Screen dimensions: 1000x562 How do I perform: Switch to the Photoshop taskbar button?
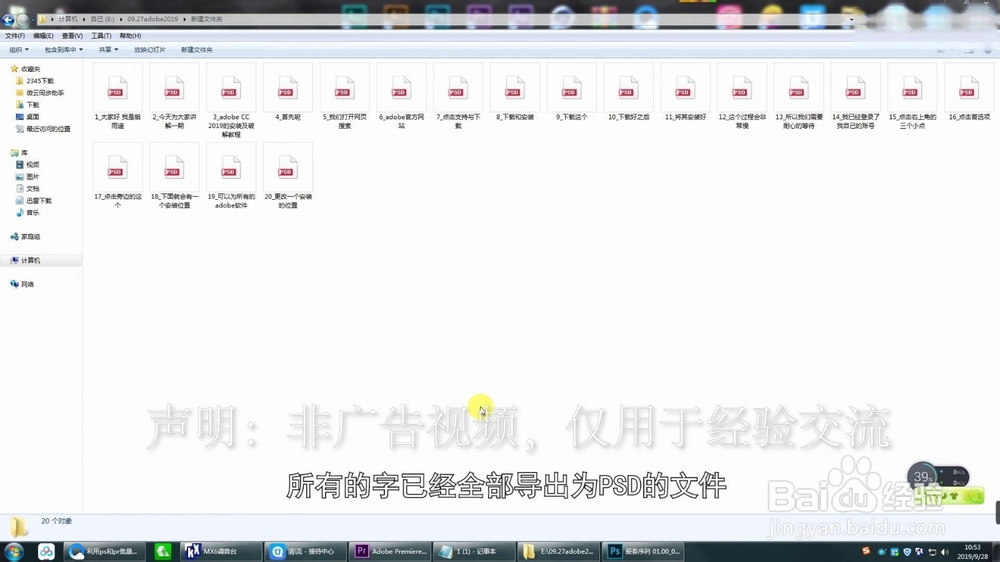point(643,551)
